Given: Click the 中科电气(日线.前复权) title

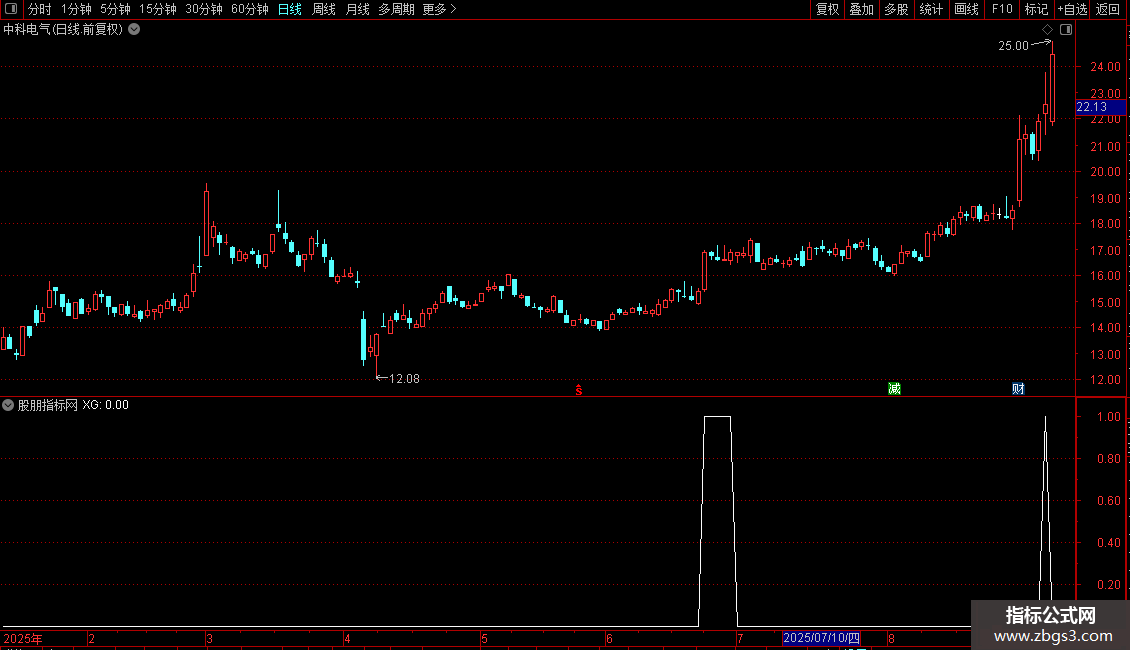Looking at the screenshot, I should pos(63,30).
